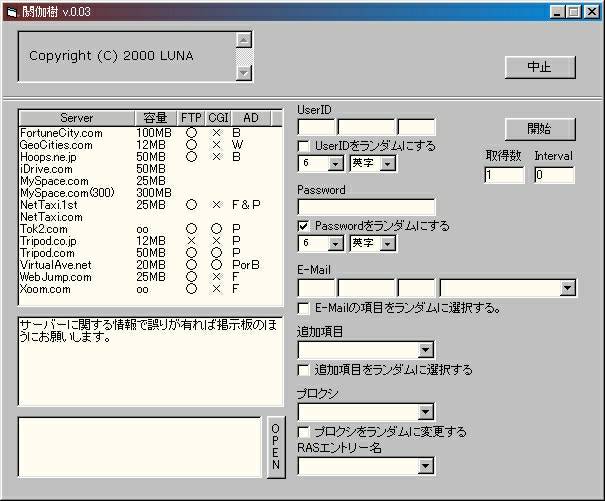The image size is (605, 501).
Task: Start with the 開始 button
Action: [540, 129]
